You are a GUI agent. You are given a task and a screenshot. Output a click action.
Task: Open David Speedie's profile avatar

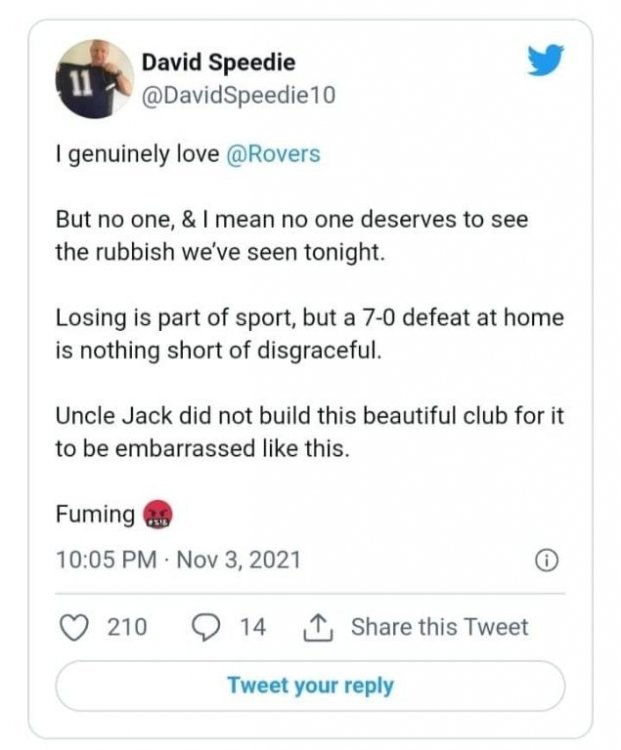point(95,79)
